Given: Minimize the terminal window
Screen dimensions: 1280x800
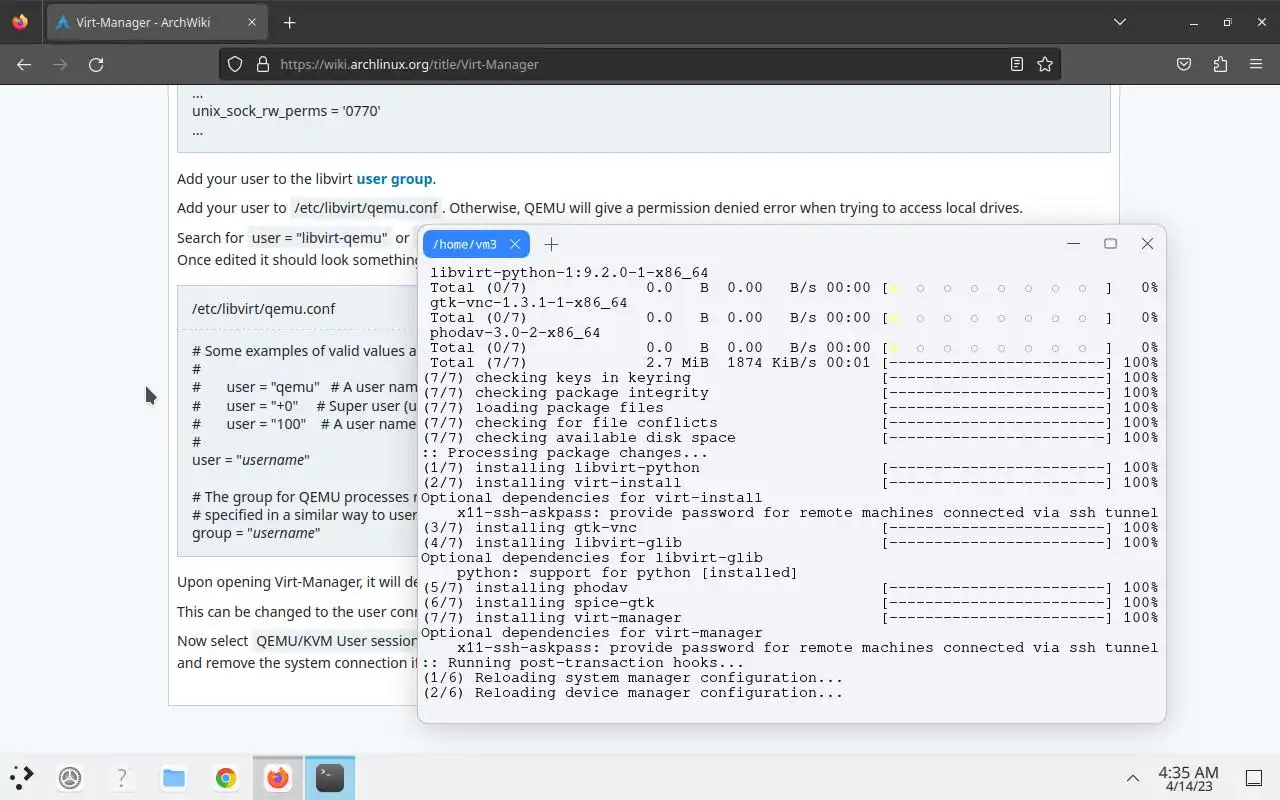Looking at the screenshot, I should coord(1073,243).
